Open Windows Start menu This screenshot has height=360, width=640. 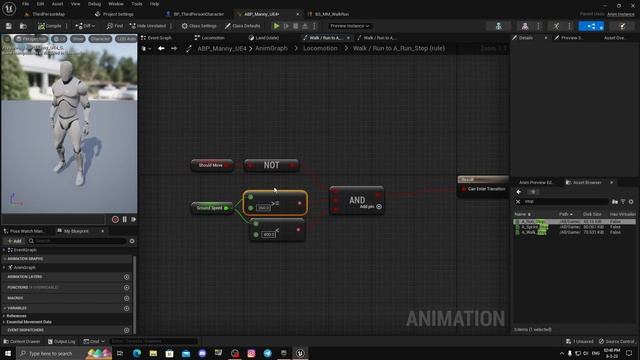coord(8,353)
